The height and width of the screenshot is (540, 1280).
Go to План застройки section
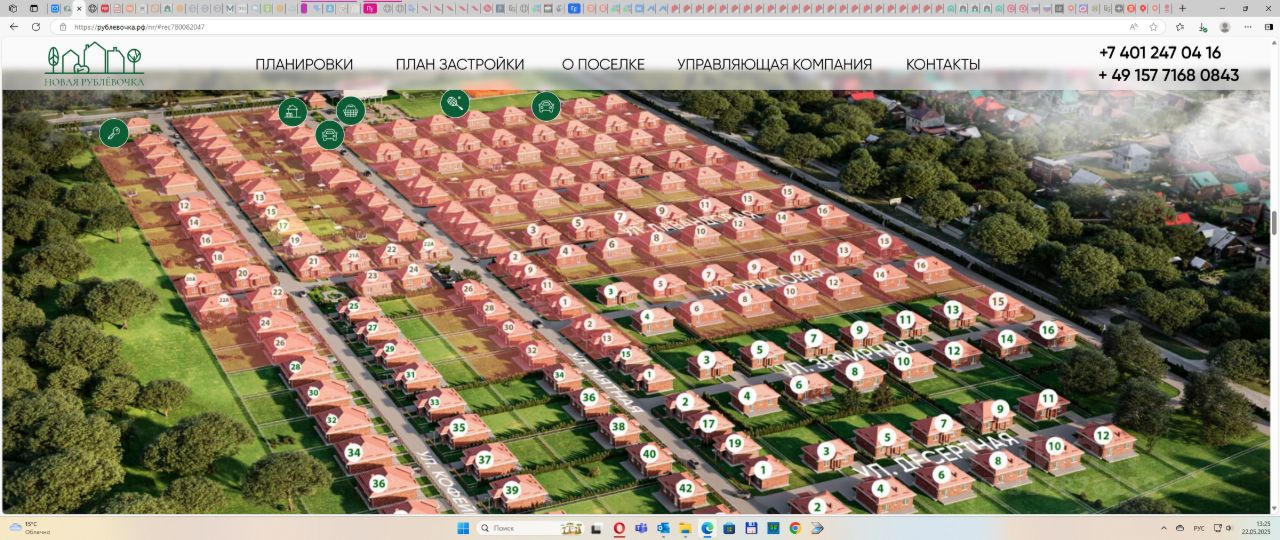pos(459,64)
